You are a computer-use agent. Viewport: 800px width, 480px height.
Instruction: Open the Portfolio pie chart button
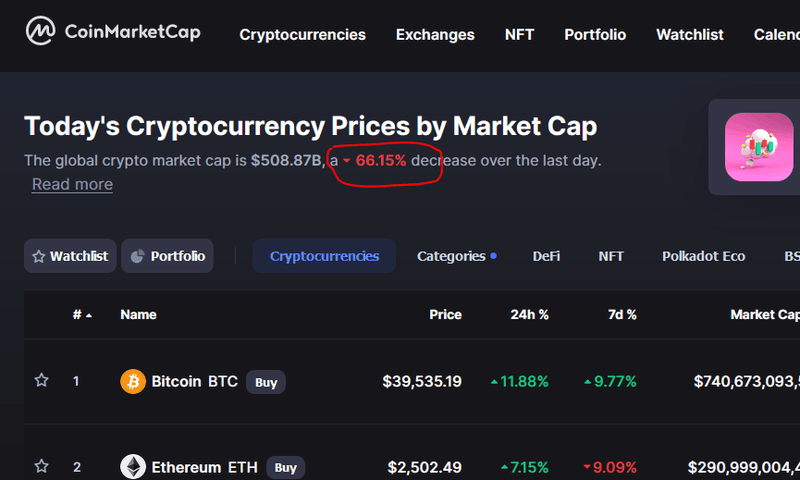click(167, 256)
